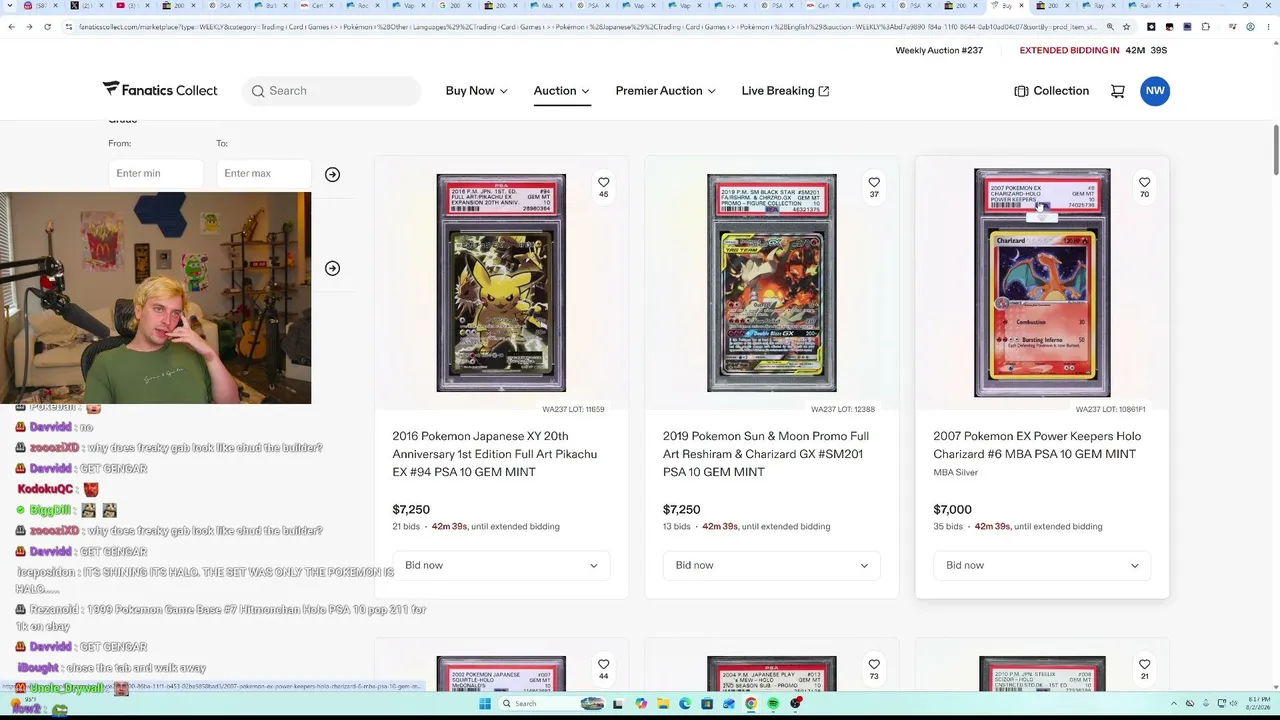The height and width of the screenshot is (720, 1280).
Task: Go to Collection
Action: 1051,91
